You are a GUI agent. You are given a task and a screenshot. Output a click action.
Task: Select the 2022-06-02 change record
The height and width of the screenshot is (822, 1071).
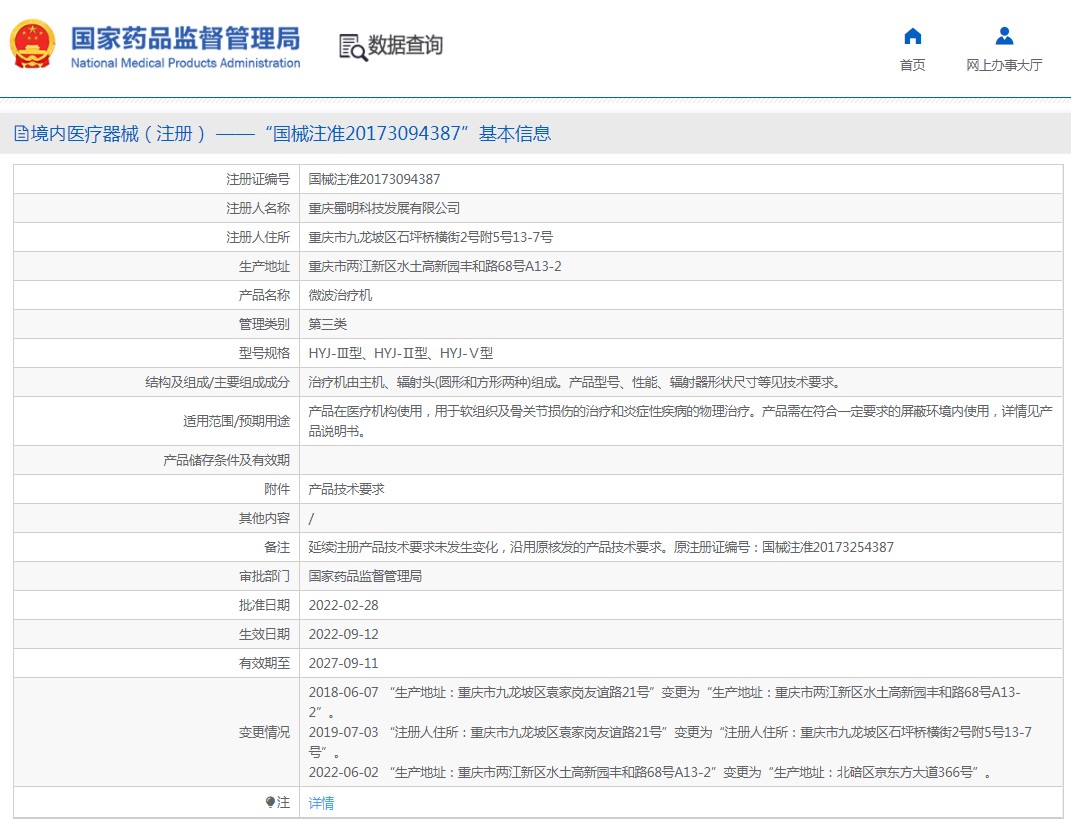pyautogui.click(x=650, y=772)
